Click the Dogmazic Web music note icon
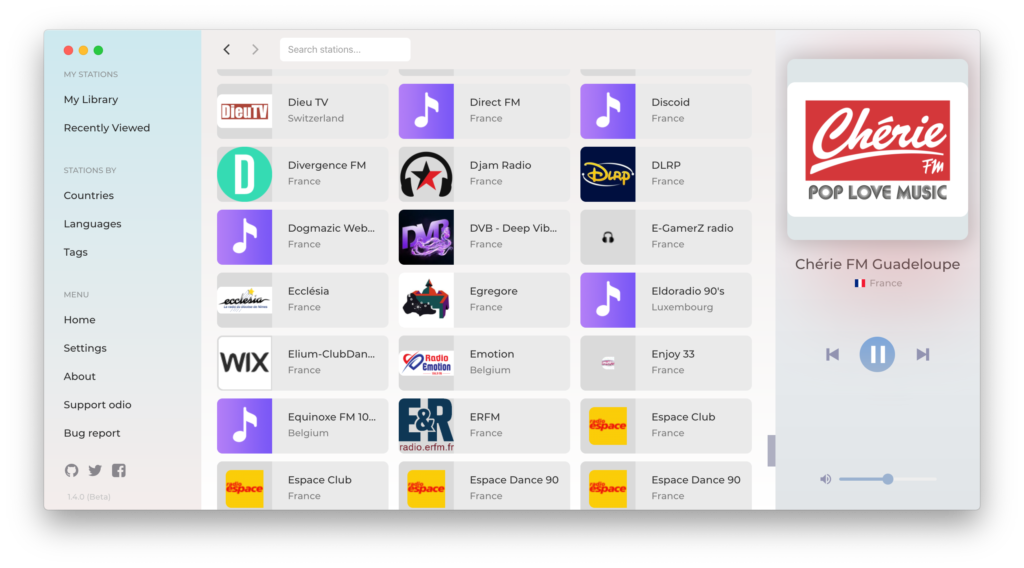The image size is (1024, 568). 244,237
